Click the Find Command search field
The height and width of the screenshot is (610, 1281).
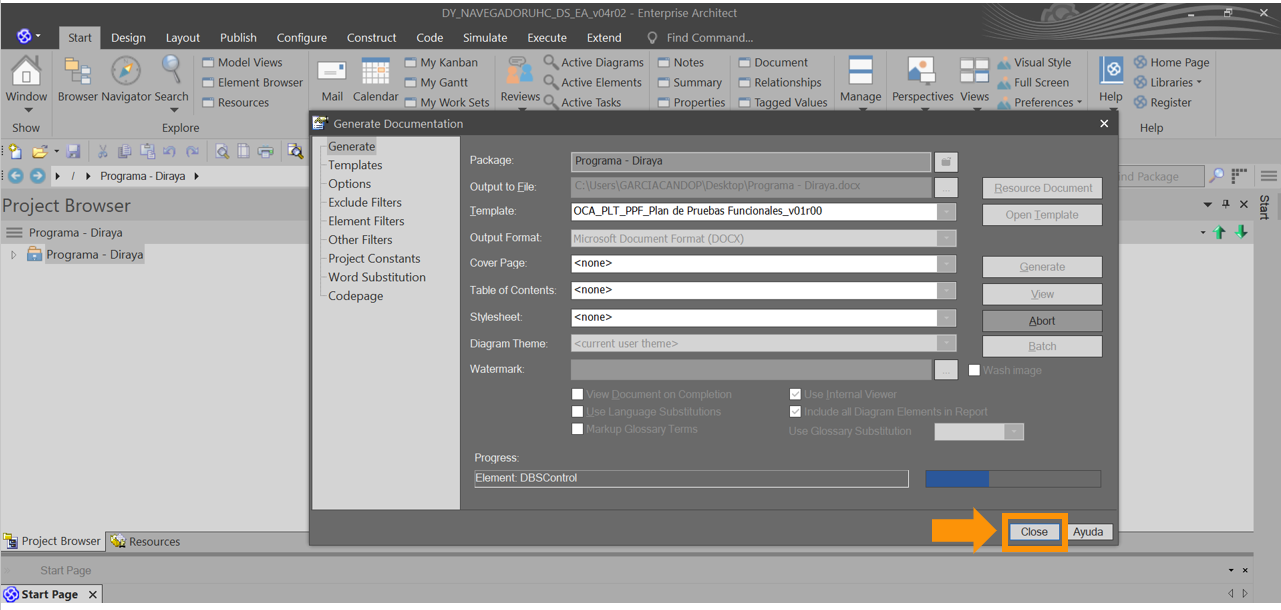[x=710, y=38]
